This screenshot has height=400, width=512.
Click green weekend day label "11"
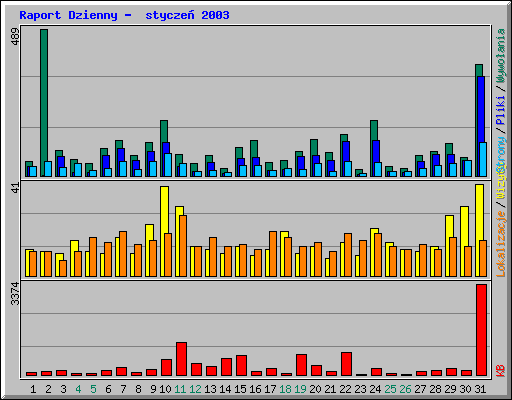click(x=180, y=389)
